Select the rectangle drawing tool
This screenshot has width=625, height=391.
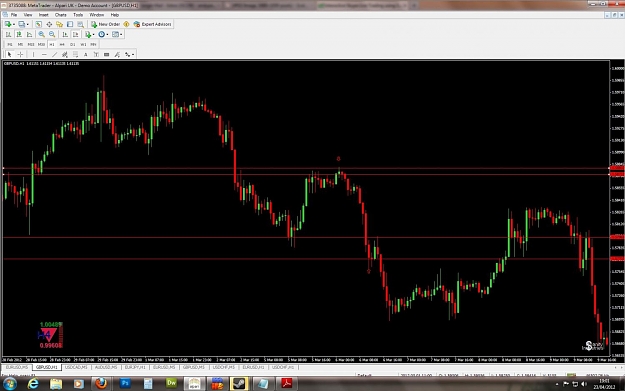click(x=106, y=54)
